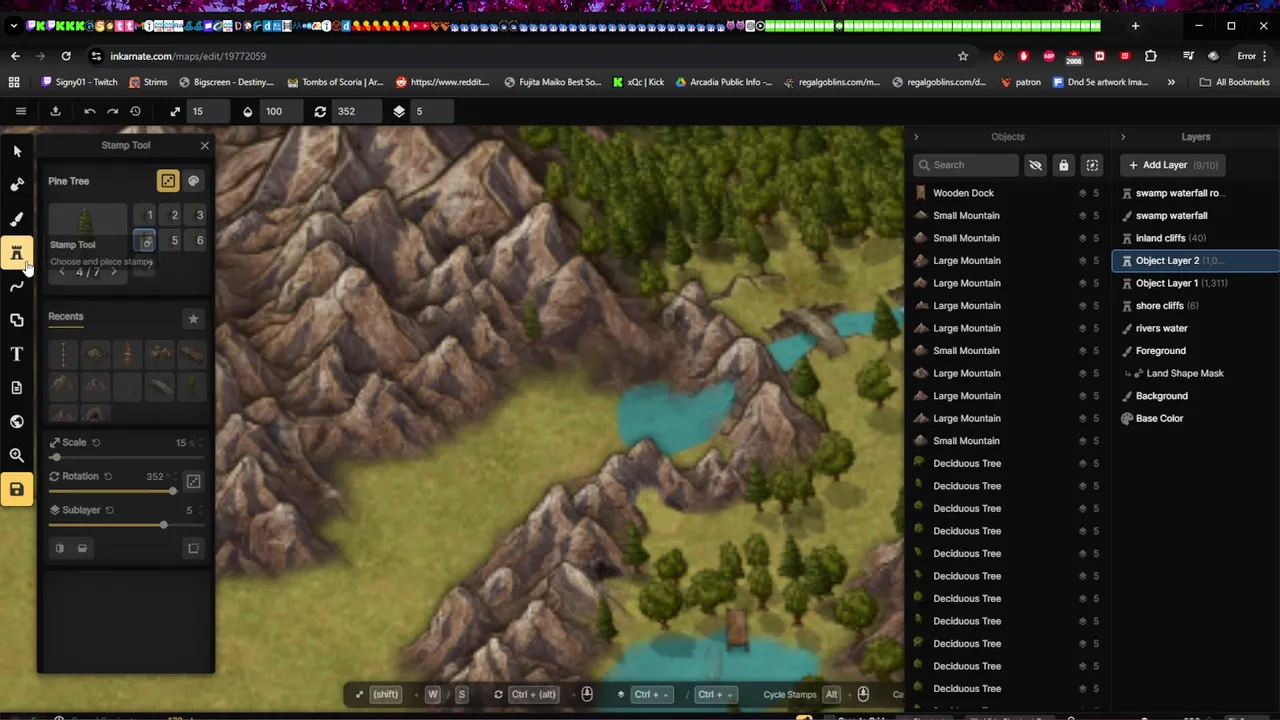Expand the bookmarks bar overflow chevron
The width and height of the screenshot is (1280, 720).
point(1171,82)
